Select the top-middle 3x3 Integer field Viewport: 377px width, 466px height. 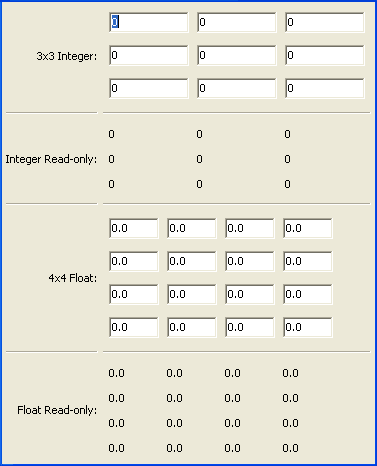tap(237, 22)
